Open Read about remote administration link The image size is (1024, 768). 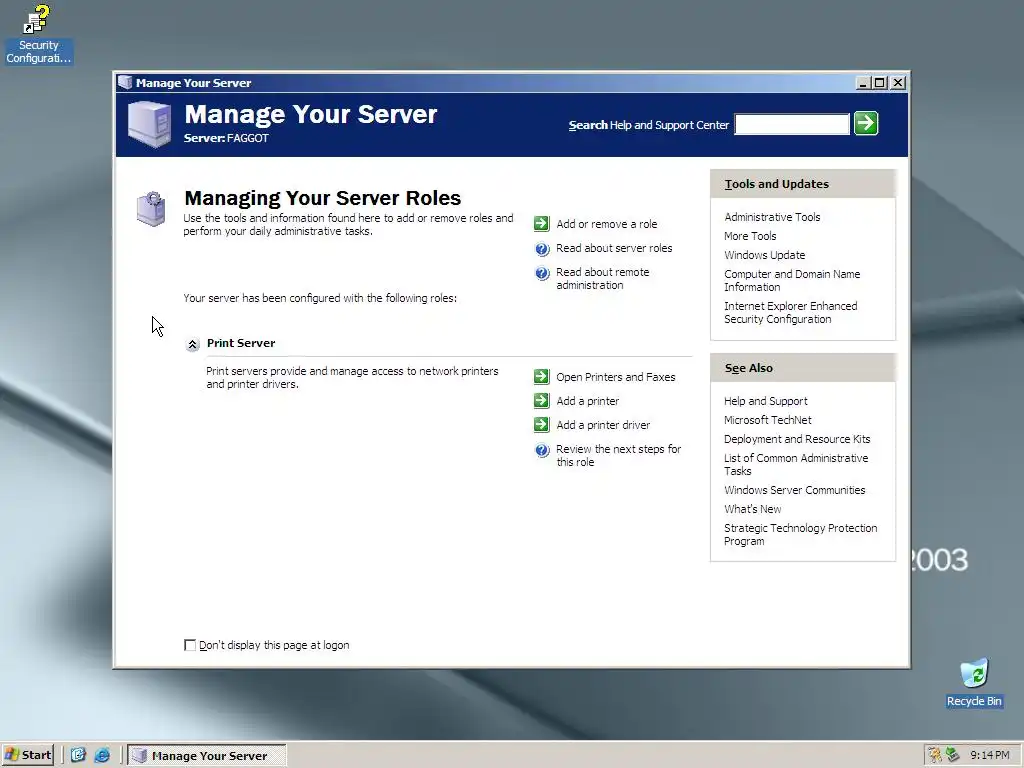point(603,279)
